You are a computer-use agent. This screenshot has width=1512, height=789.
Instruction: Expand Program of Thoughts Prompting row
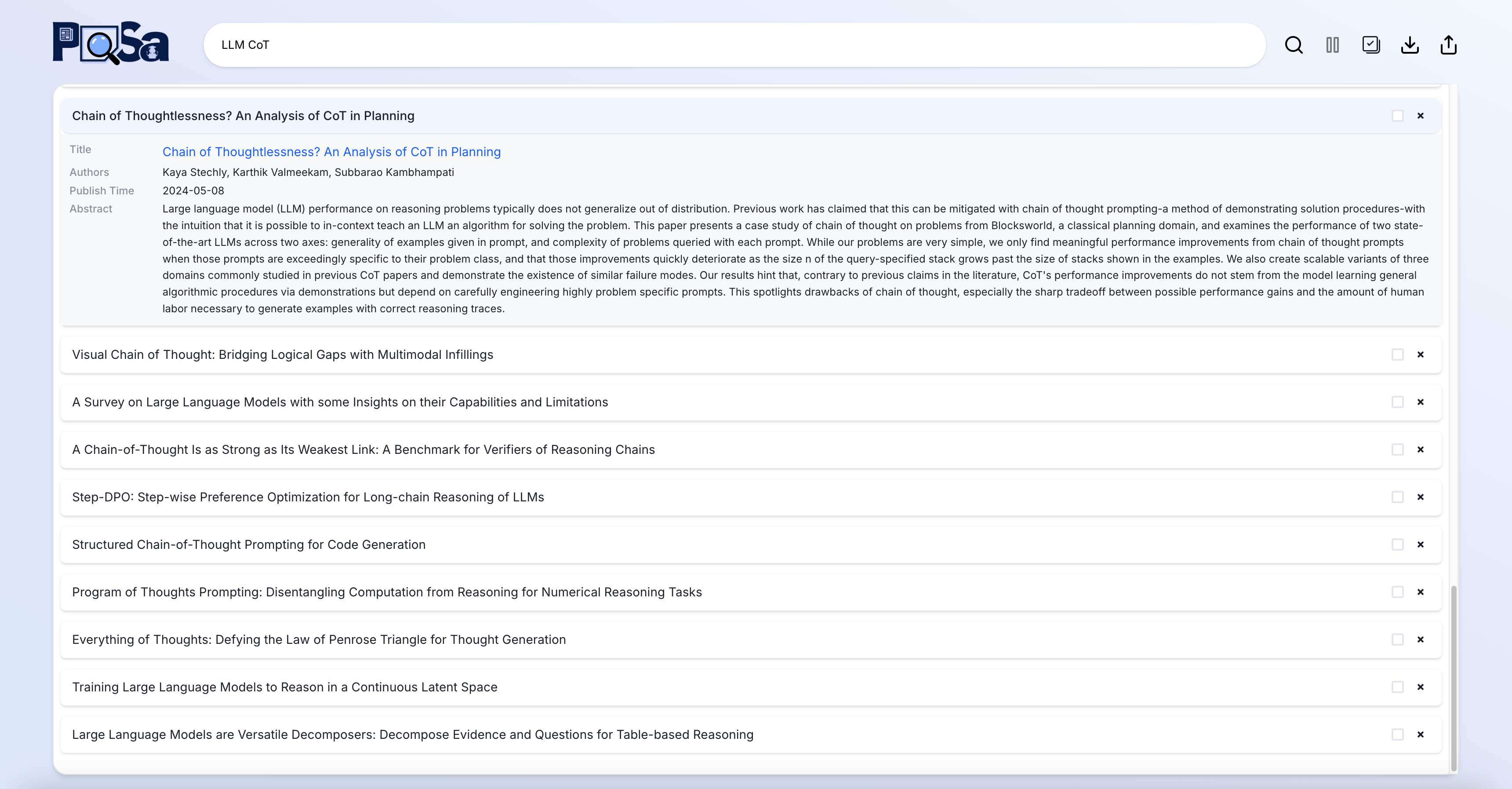(x=751, y=592)
